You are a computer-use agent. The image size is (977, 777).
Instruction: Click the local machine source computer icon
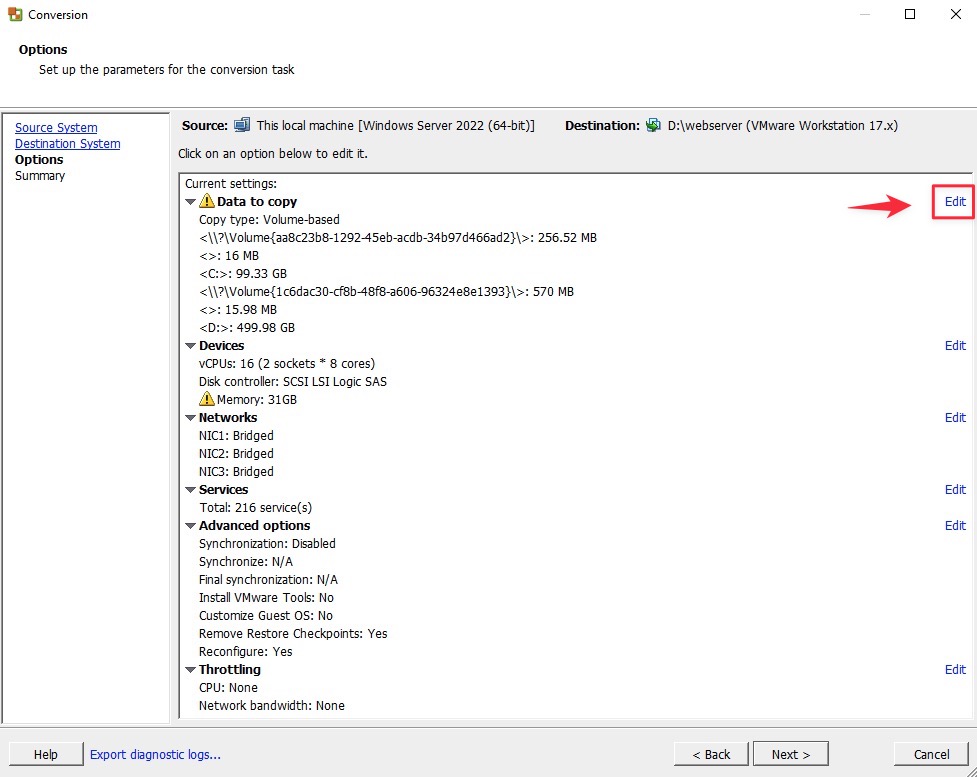242,125
